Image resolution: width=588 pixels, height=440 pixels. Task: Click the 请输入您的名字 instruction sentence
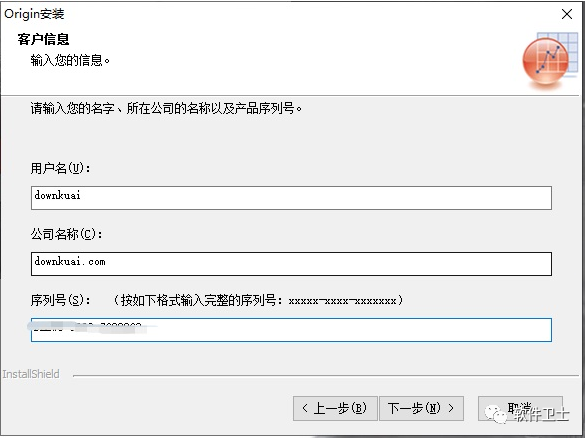[166, 108]
